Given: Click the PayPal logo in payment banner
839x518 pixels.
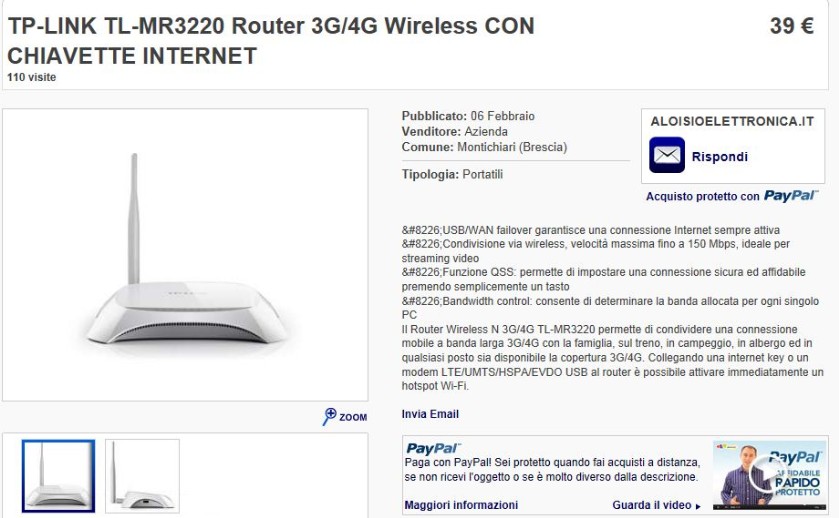Looking at the screenshot, I should point(433,448).
